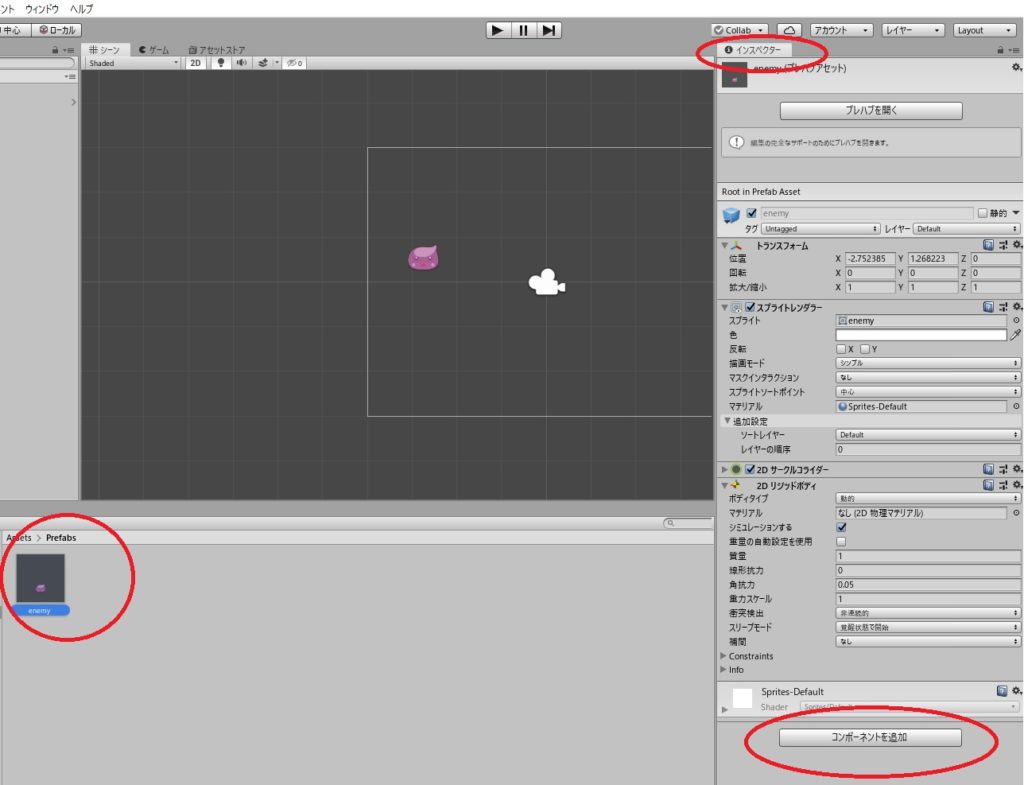Check flip Y checkbox
The height and width of the screenshot is (785, 1024).
865,349
